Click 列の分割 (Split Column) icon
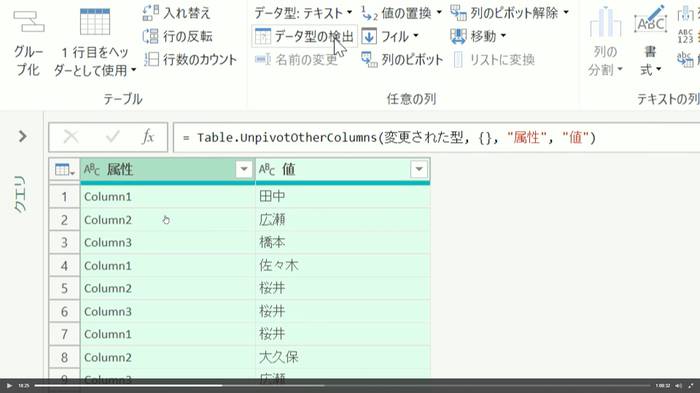Viewport: 700px width, 393px height. (x=605, y=22)
